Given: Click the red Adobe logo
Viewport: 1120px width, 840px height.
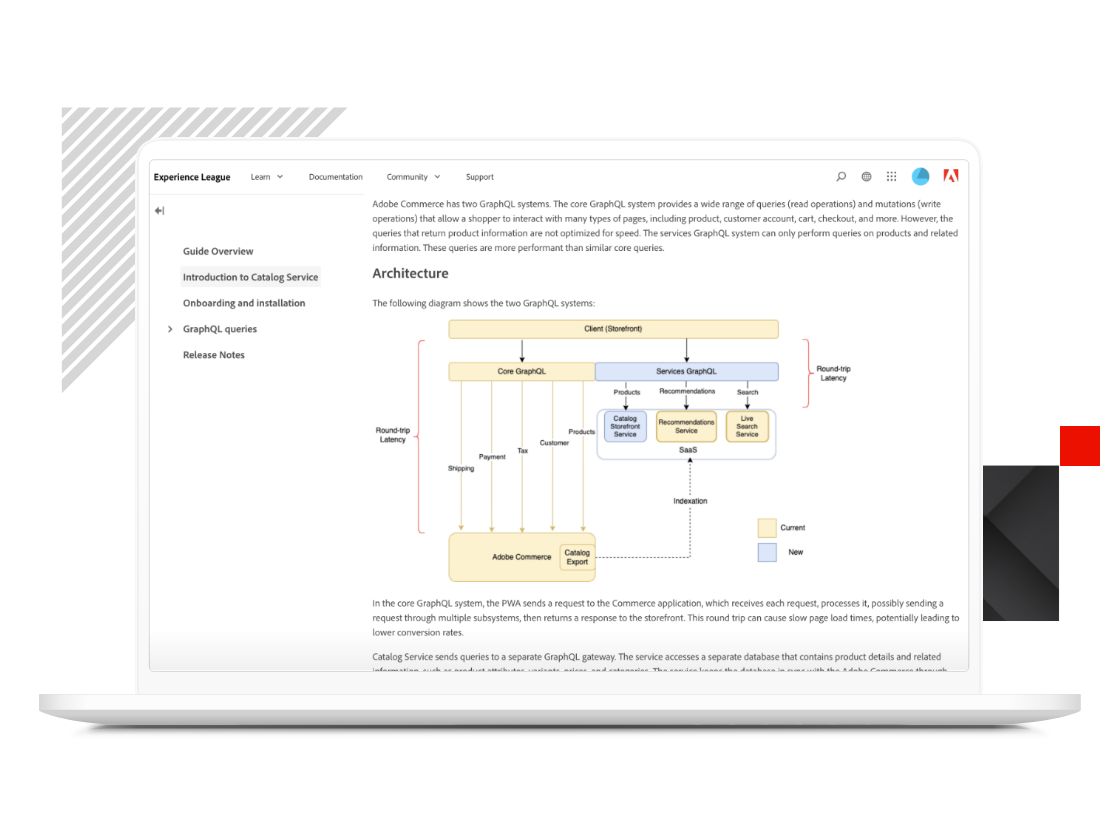Looking at the screenshot, I should (951, 176).
